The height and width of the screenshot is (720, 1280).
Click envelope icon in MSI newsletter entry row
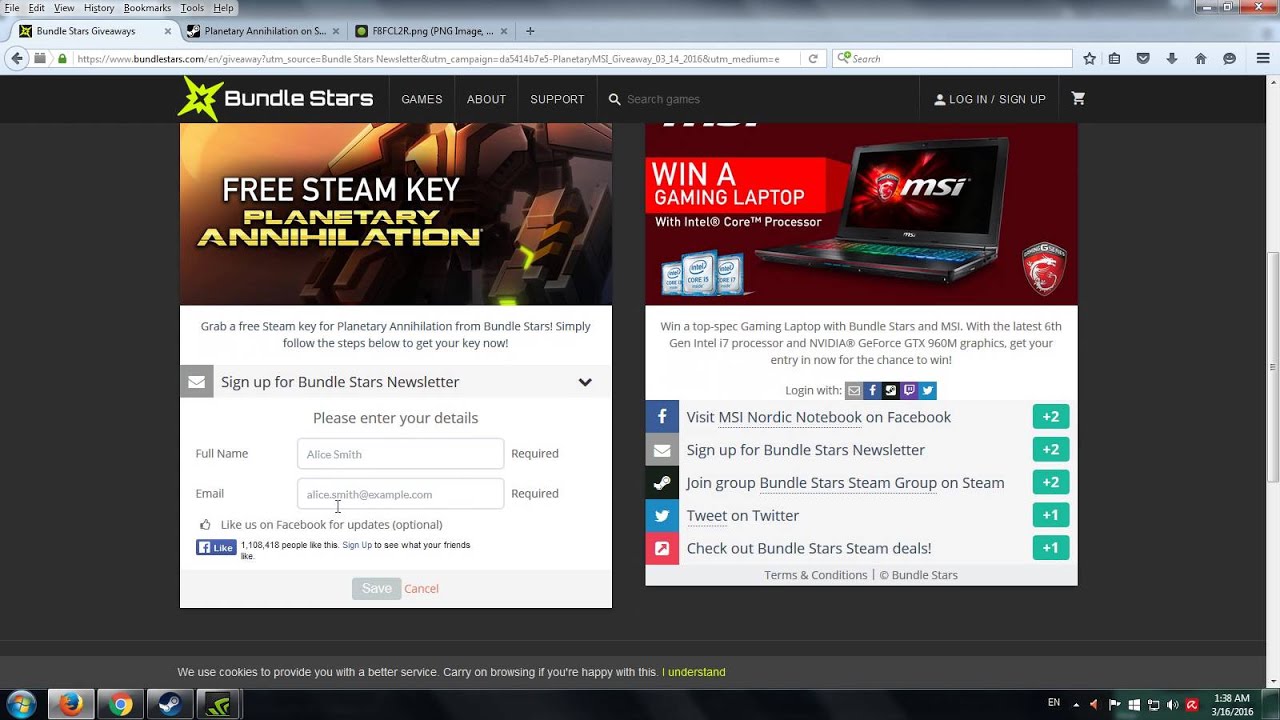662,450
